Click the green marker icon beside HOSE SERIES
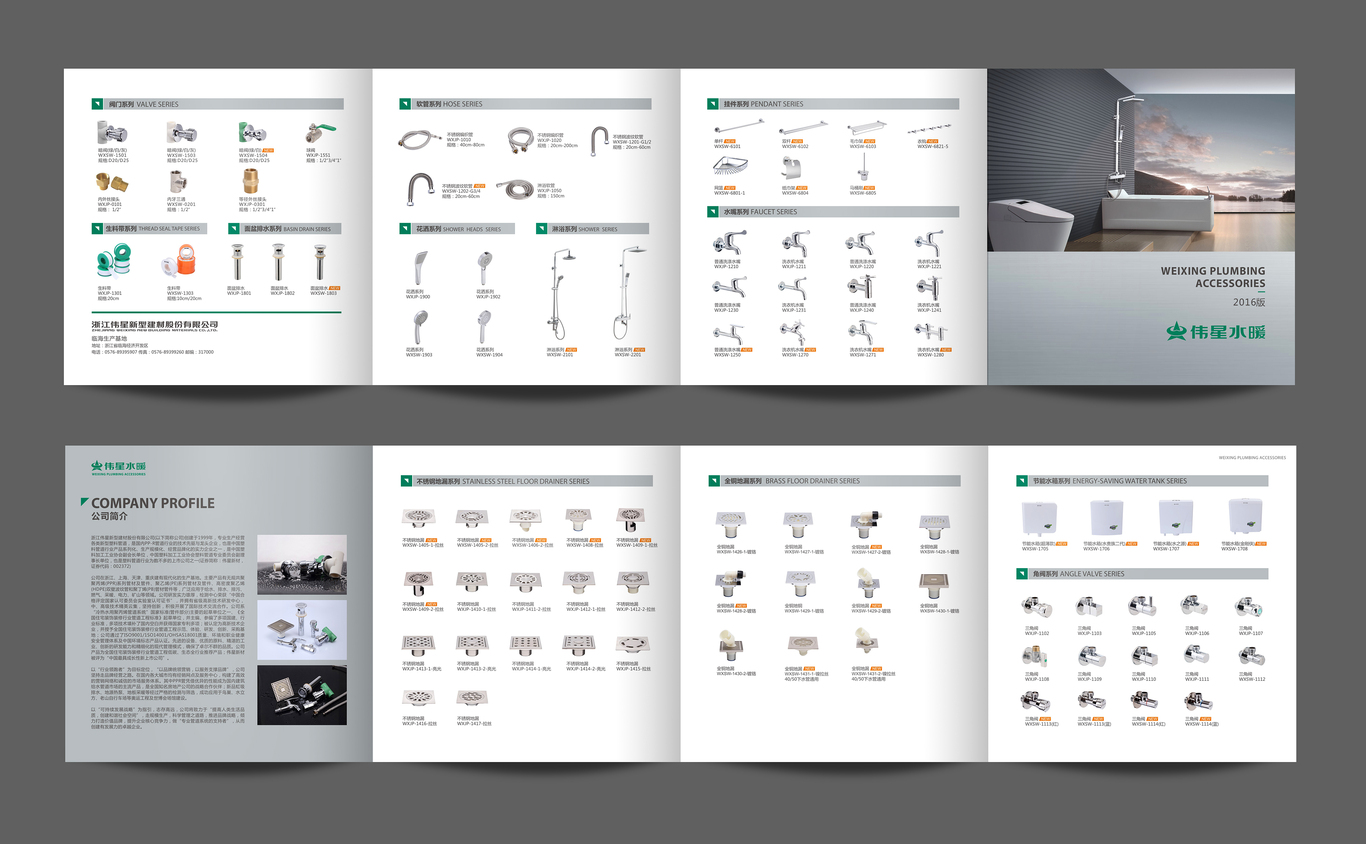Screen dimensions: 1366x844 coord(406,104)
